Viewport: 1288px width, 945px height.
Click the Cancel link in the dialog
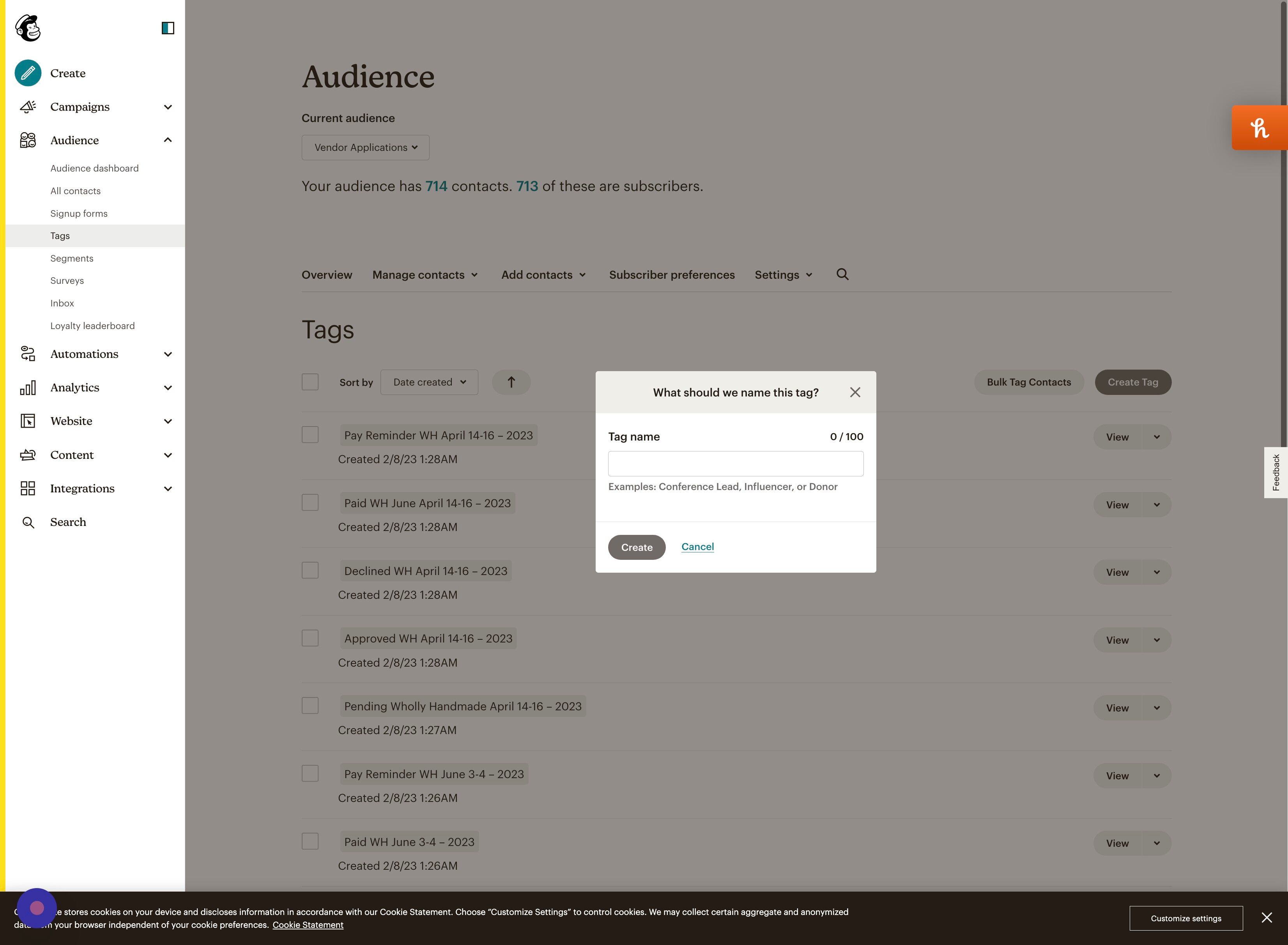[697, 547]
